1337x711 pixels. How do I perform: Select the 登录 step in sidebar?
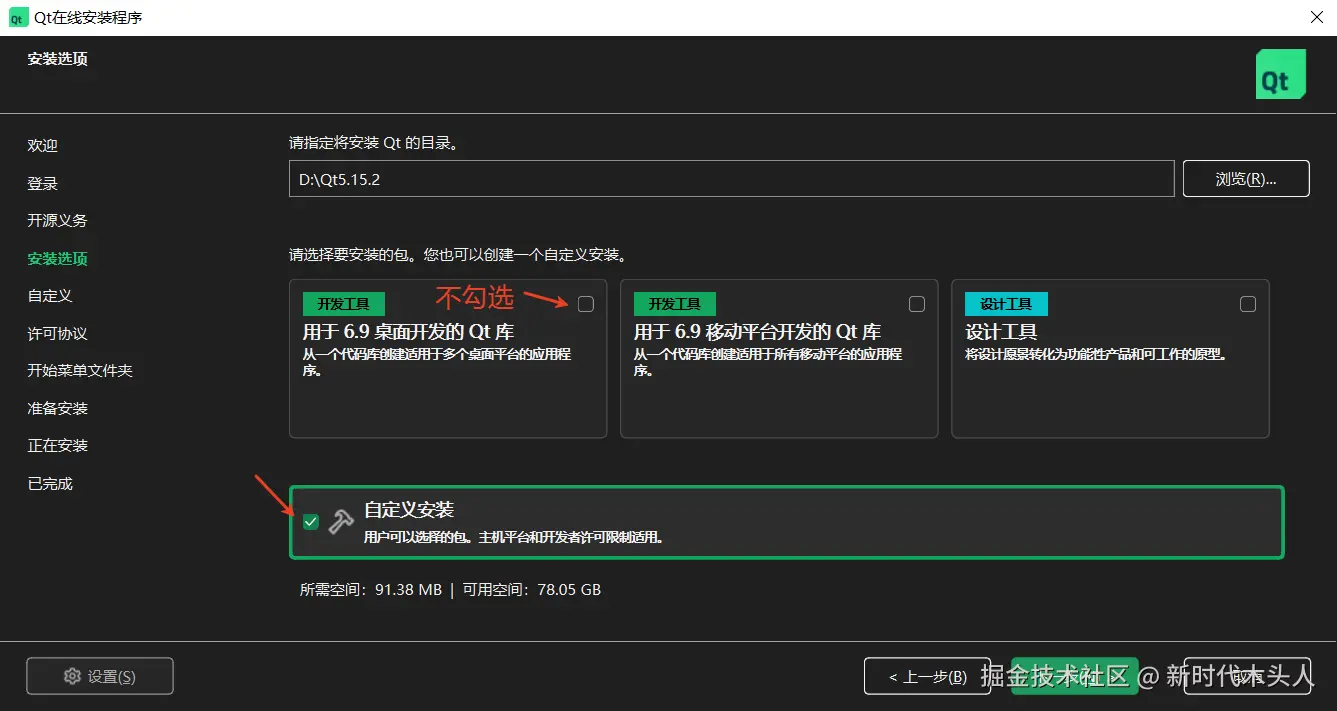click(43, 183)
